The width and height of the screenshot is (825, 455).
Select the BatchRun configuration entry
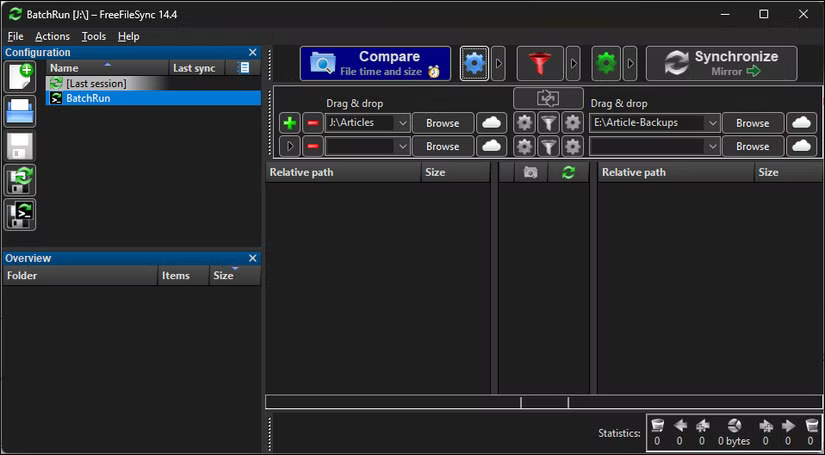(x=88, y=98)
